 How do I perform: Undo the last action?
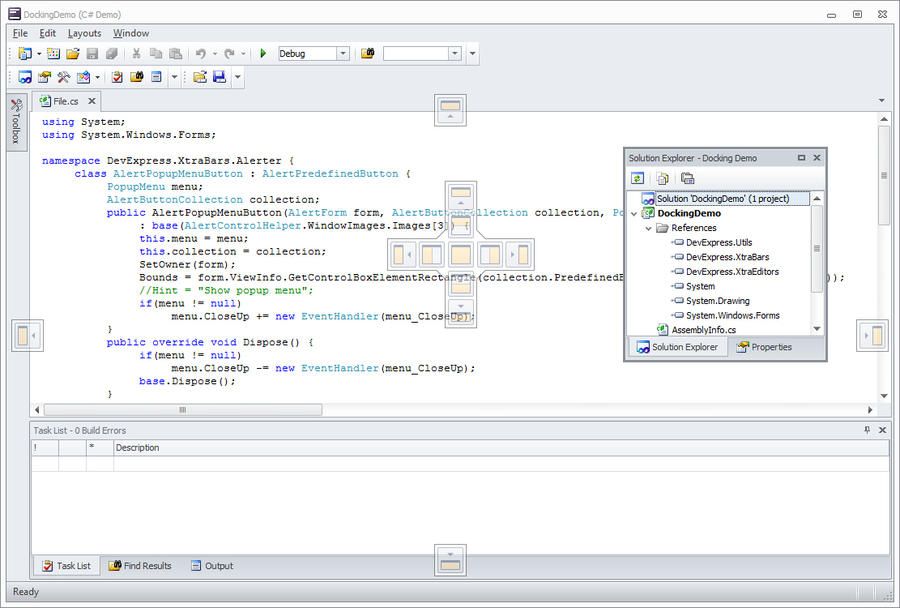click(200, 53)
